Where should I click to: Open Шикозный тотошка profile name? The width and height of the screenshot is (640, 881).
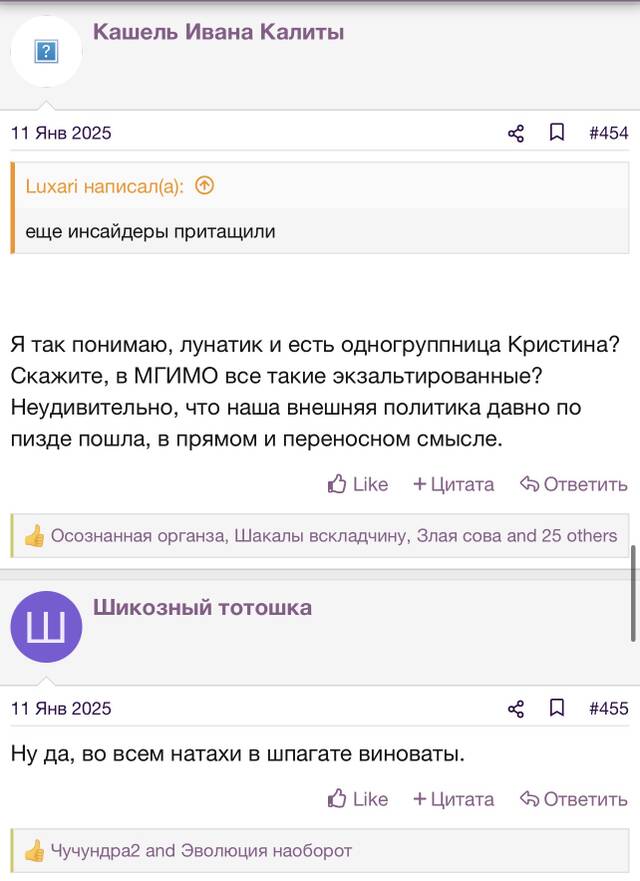point(202,607)
